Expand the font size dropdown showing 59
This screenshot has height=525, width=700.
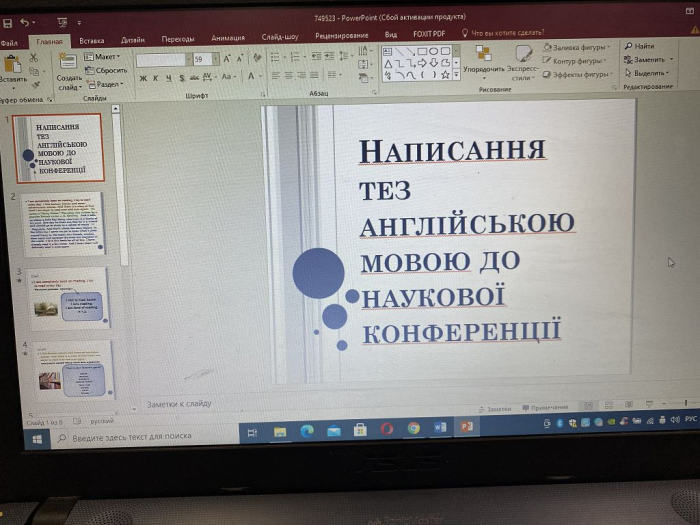[215, 60]
